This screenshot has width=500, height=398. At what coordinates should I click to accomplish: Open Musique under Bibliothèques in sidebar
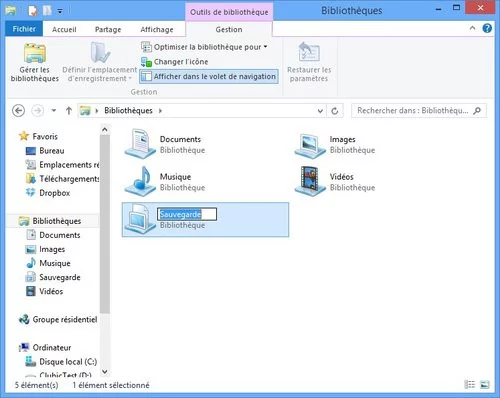55,263
